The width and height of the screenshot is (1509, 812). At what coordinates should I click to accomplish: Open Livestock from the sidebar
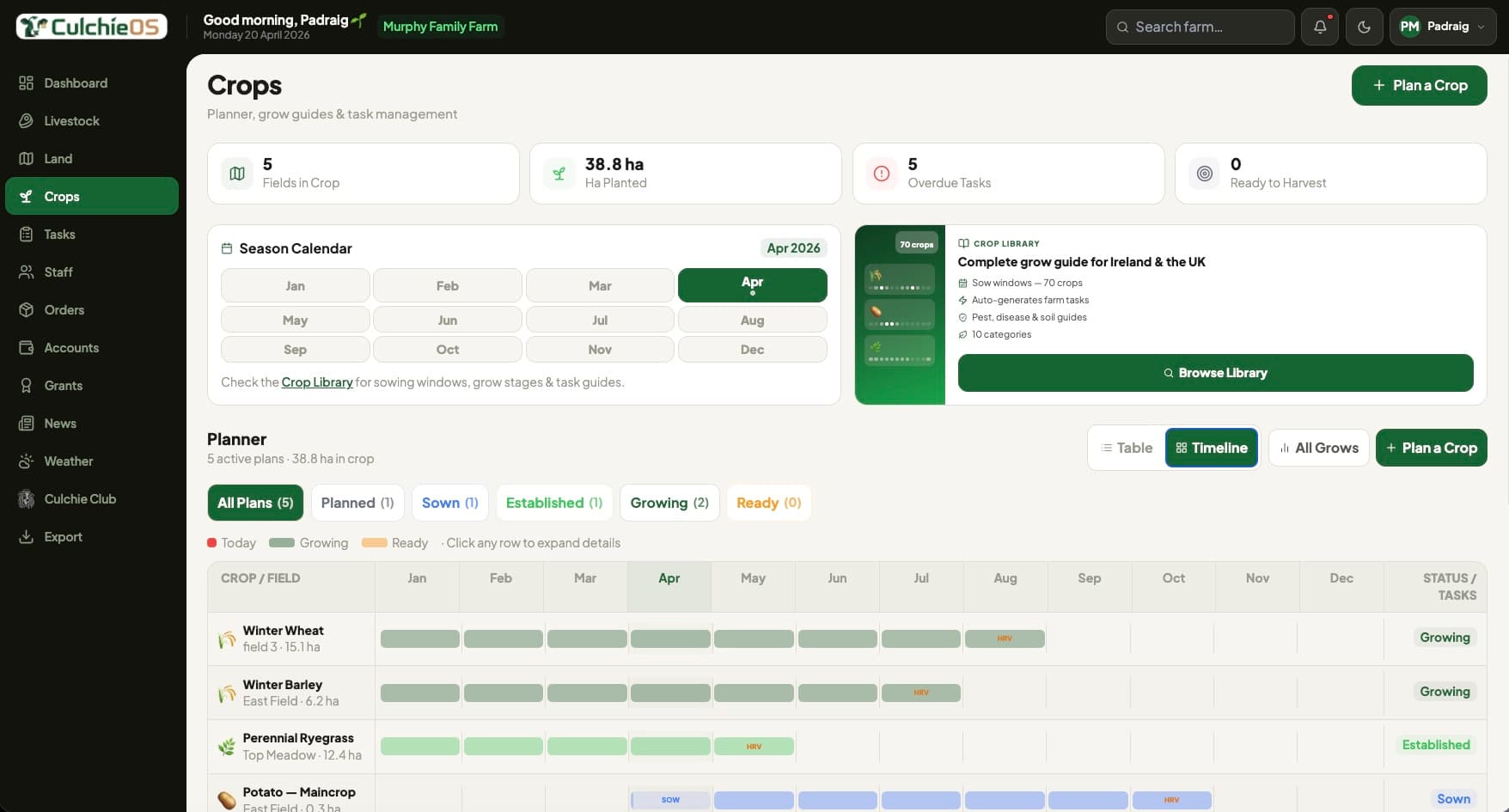coord(71,121)
